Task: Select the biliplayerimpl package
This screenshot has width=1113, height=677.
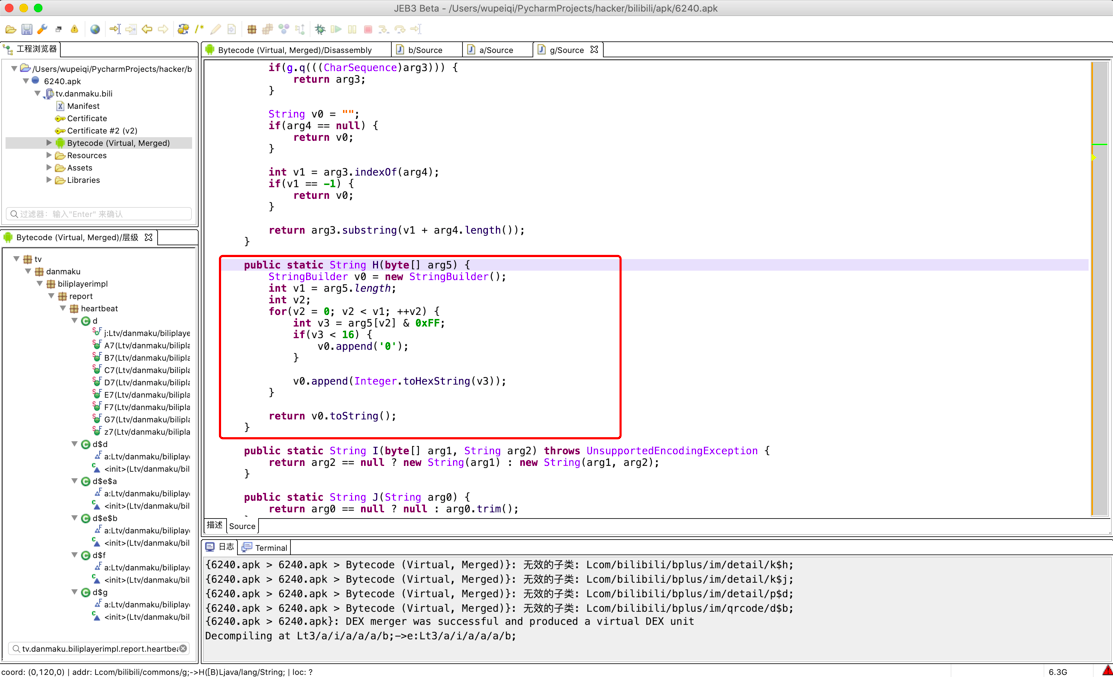Action: click(x=82, y=284)
